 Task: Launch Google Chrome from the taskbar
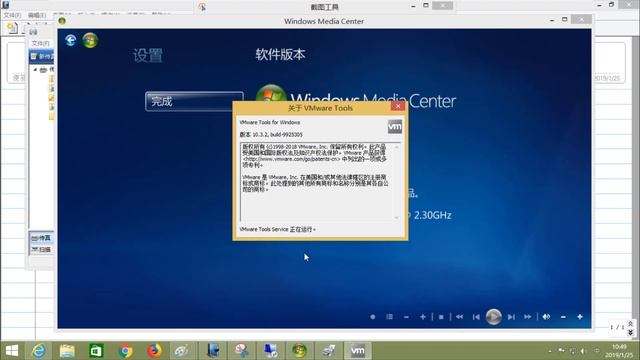point(125,351)
